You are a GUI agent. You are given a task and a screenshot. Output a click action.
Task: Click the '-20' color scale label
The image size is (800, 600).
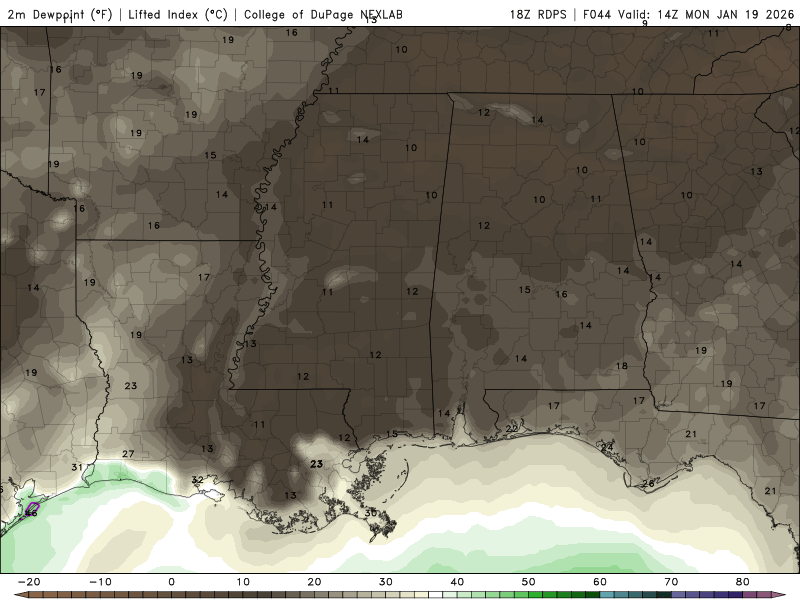click(x=29, y=582)
